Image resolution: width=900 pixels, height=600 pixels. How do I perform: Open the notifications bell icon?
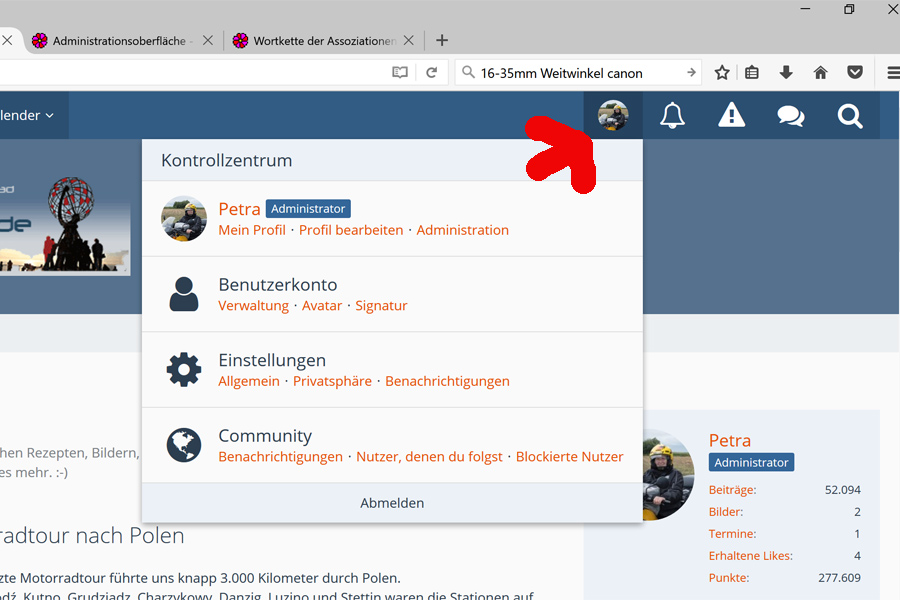[x=673, y=116]
